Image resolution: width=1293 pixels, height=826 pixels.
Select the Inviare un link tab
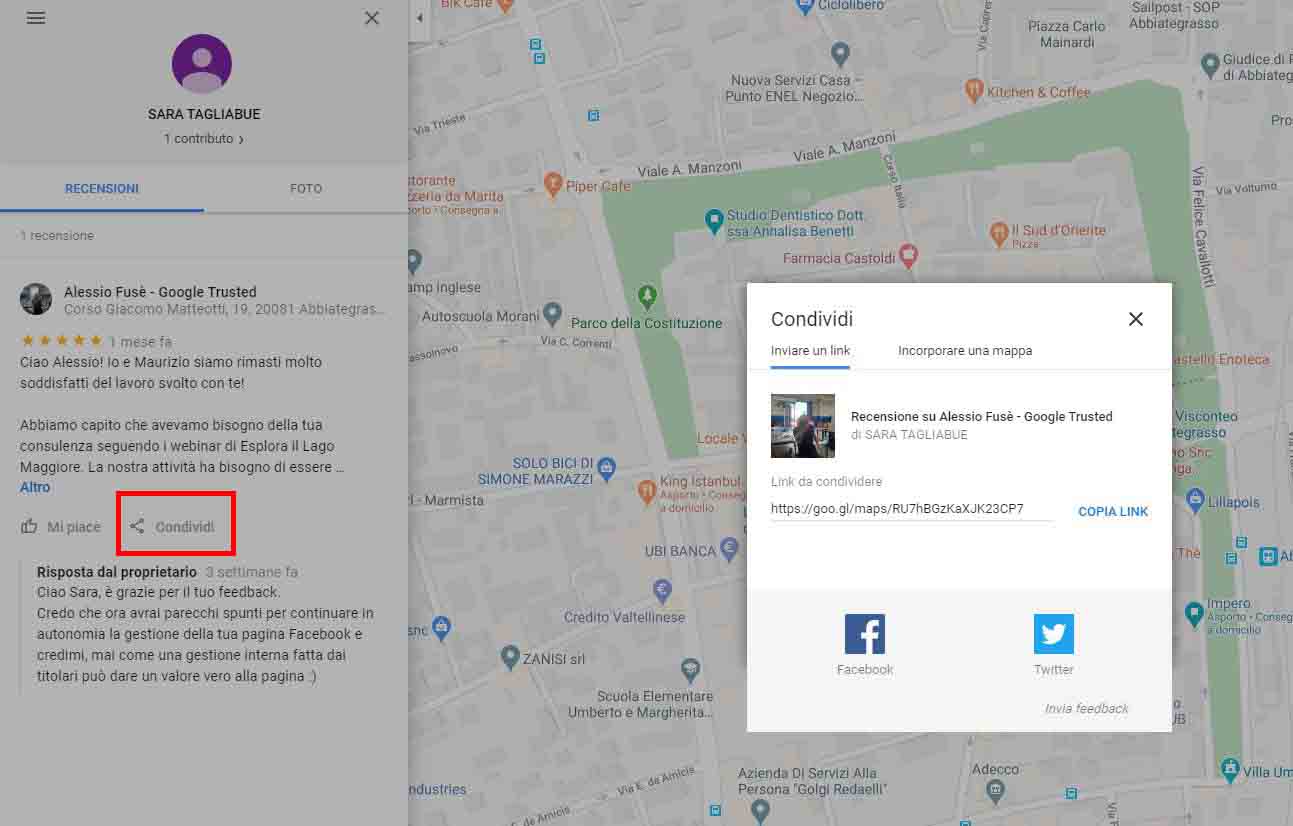810,351
